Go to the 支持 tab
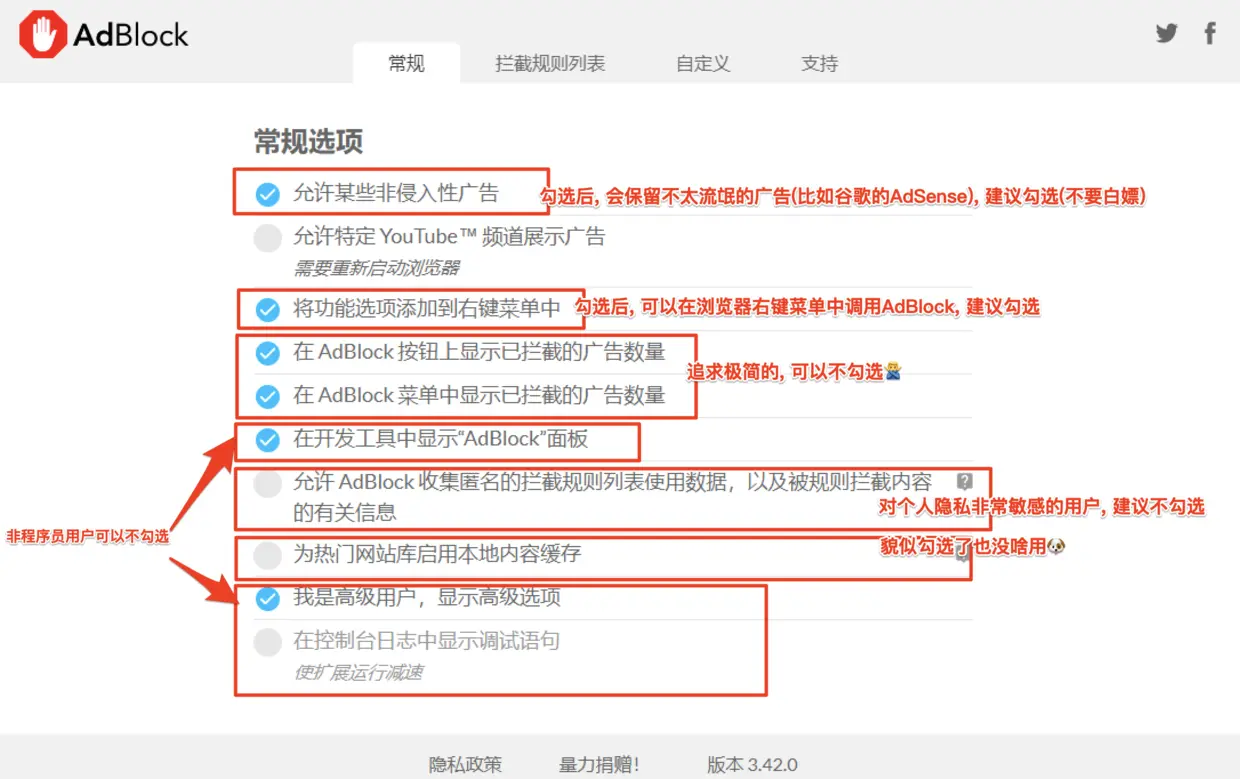Image resolution: width=1240 pixels, height=779 pixels. 819,63
